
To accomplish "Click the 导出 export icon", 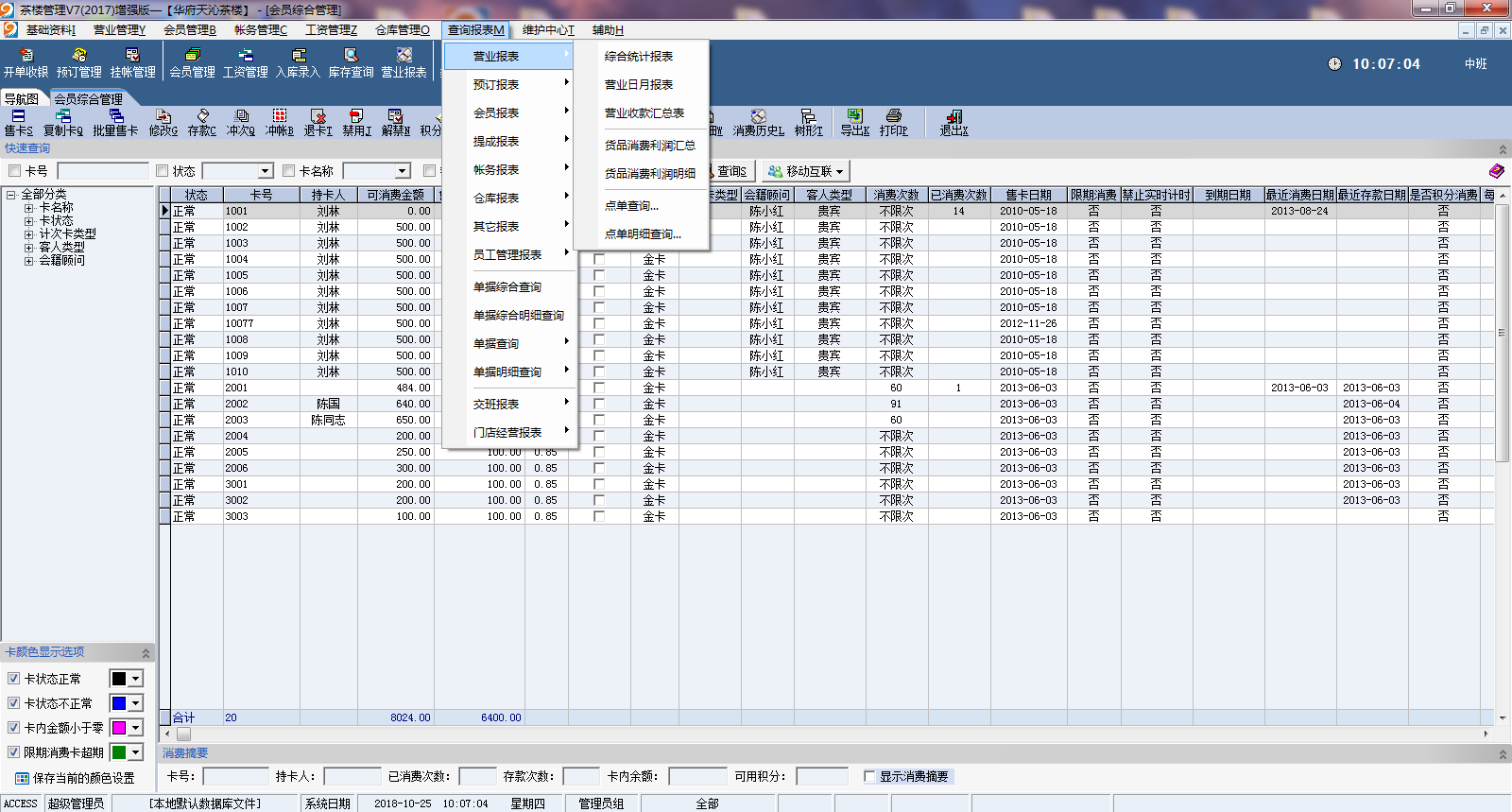I will click(x=854, y=123).
